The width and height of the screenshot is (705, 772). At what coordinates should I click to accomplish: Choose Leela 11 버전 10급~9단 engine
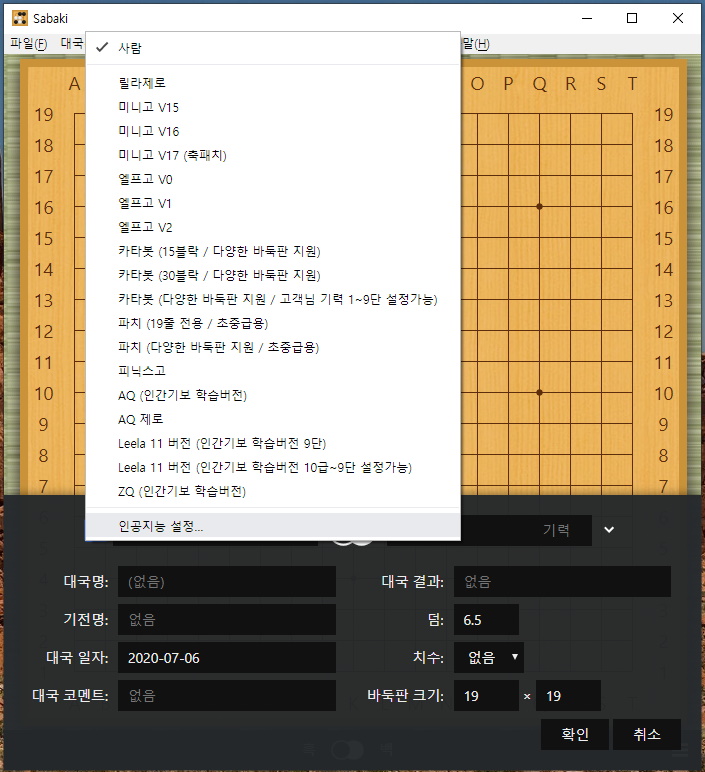pos(273,467)
